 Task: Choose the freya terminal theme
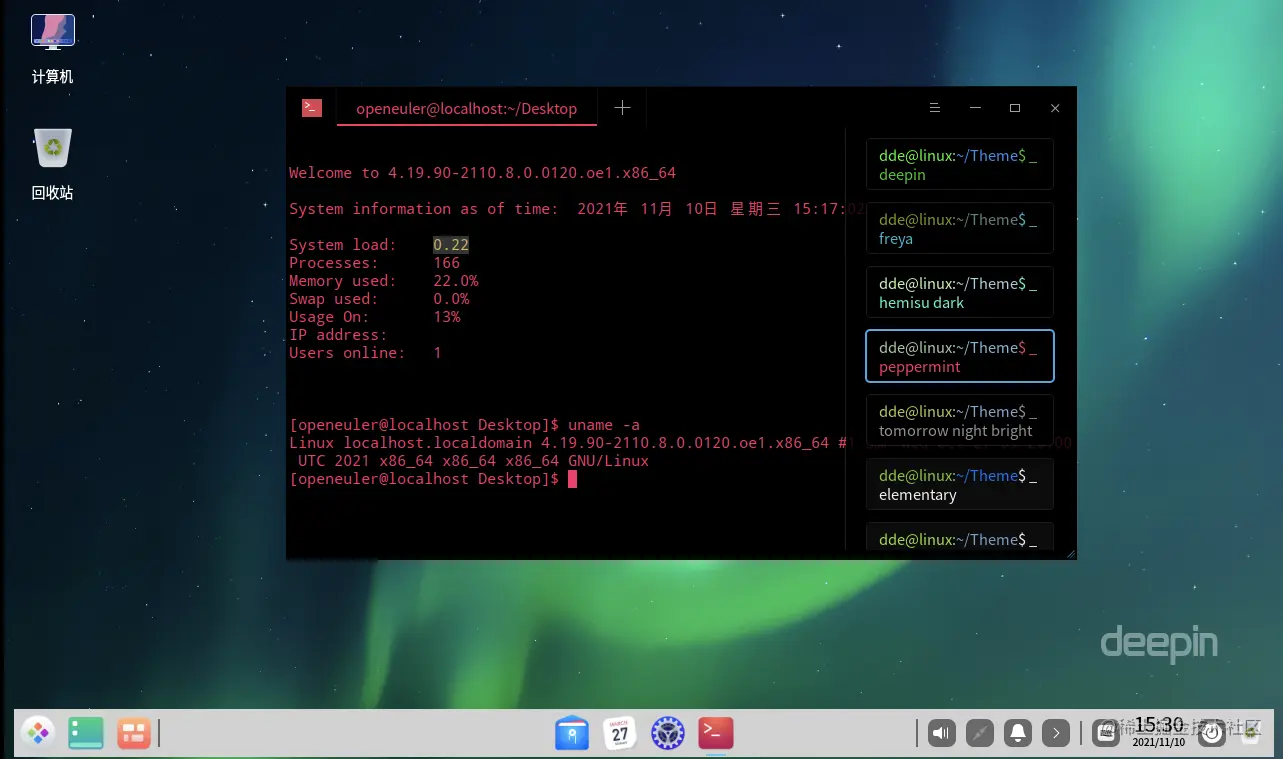click(x=959, y=228)
